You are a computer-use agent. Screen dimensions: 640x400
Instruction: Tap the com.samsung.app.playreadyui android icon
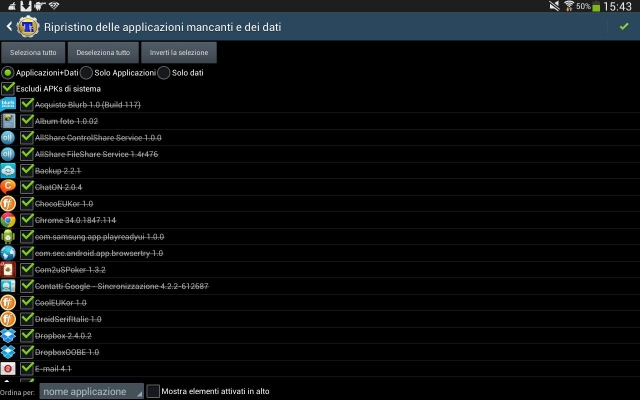[x=8, y=236]
